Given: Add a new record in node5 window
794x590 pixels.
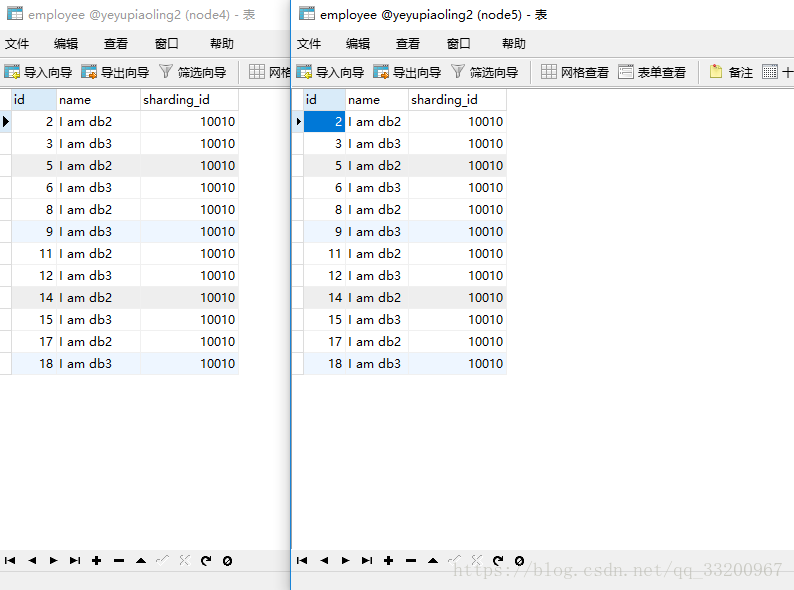Looking at the screenshot, I should (x=388, y=561).
